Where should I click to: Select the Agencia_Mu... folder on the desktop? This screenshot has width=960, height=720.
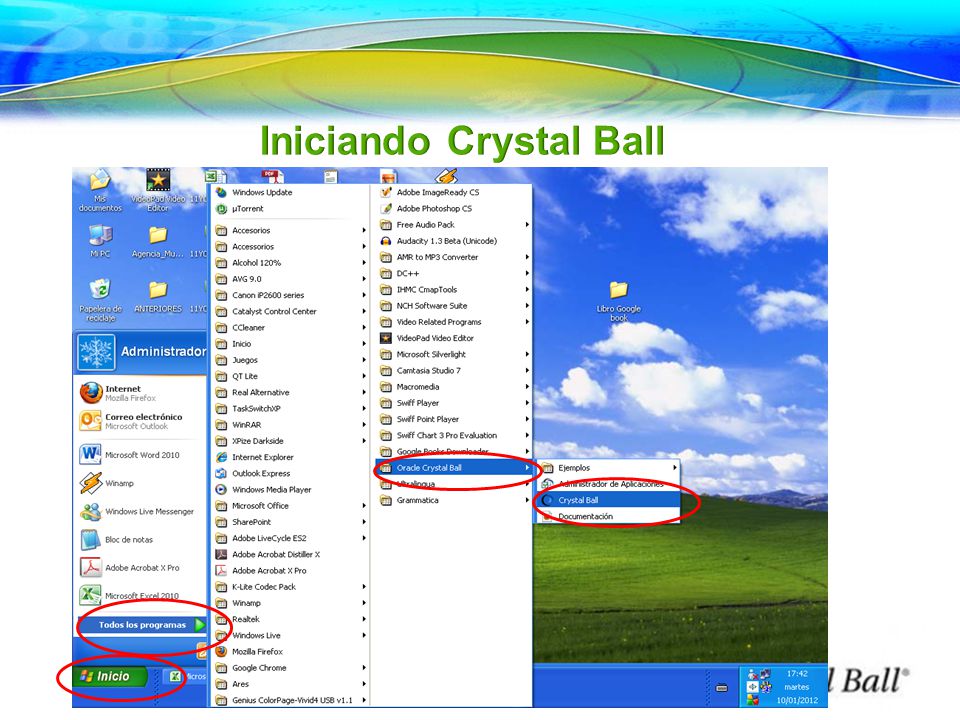pos(157,242)
